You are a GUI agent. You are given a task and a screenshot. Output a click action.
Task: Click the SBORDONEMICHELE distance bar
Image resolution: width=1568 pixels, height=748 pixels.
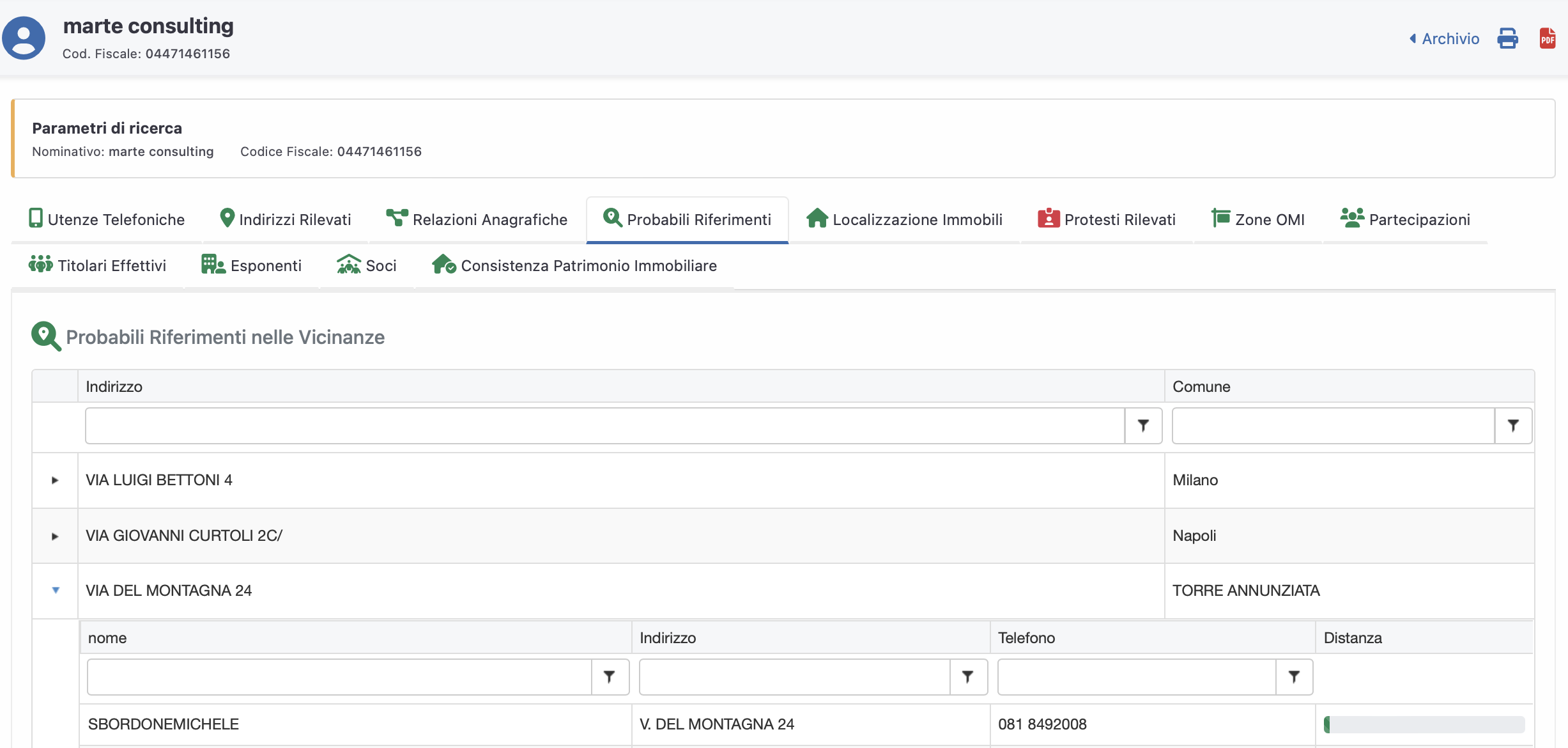(1424, 724)
